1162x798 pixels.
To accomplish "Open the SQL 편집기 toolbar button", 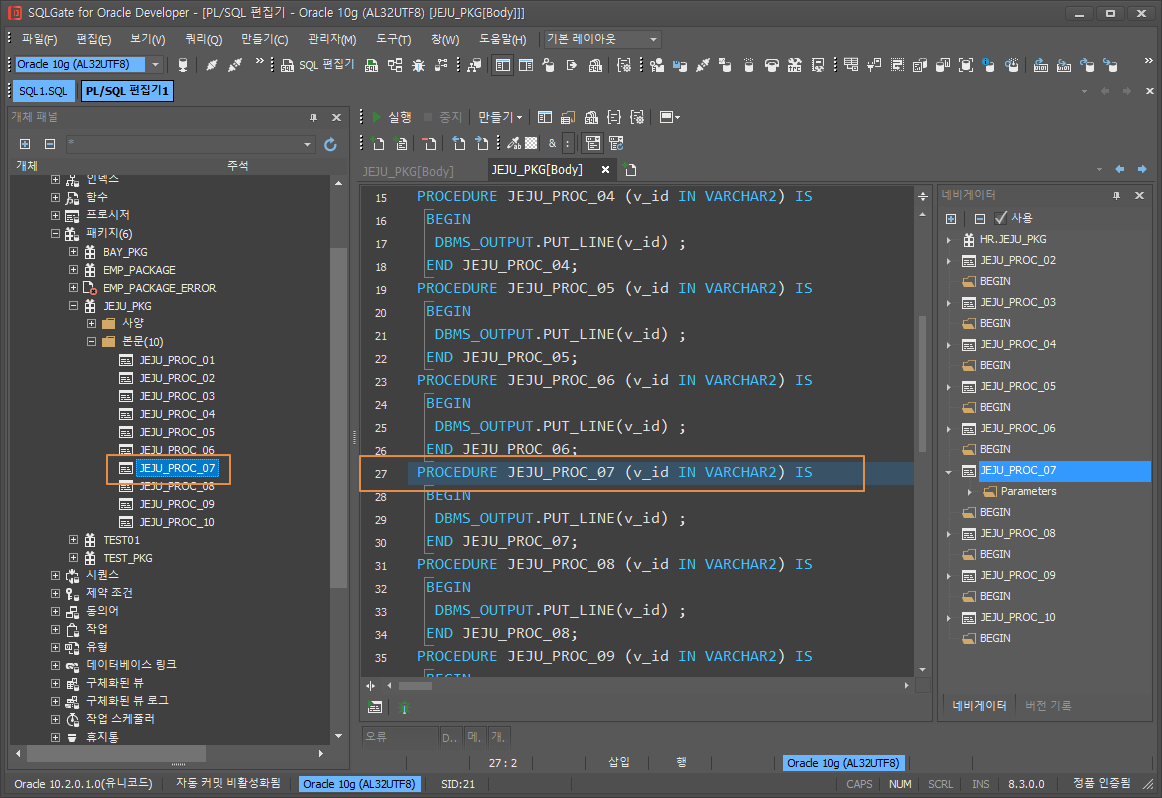I will point(318,65).
